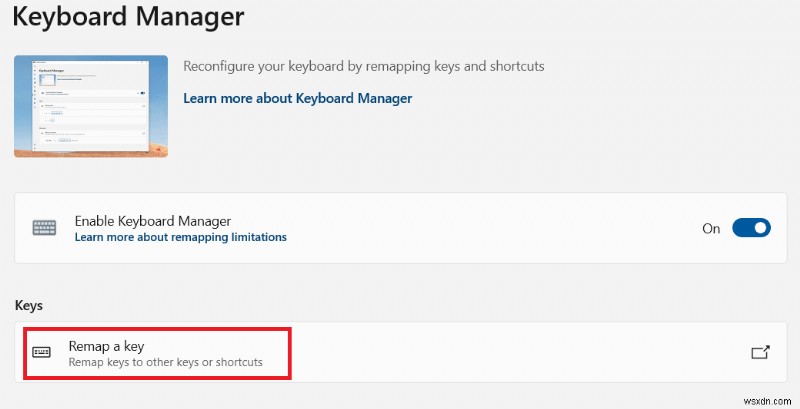Click the 'Enable Keyboard Manager' label text
The height and width of the screenshot is (409, 800).
(x=153, y=221)
